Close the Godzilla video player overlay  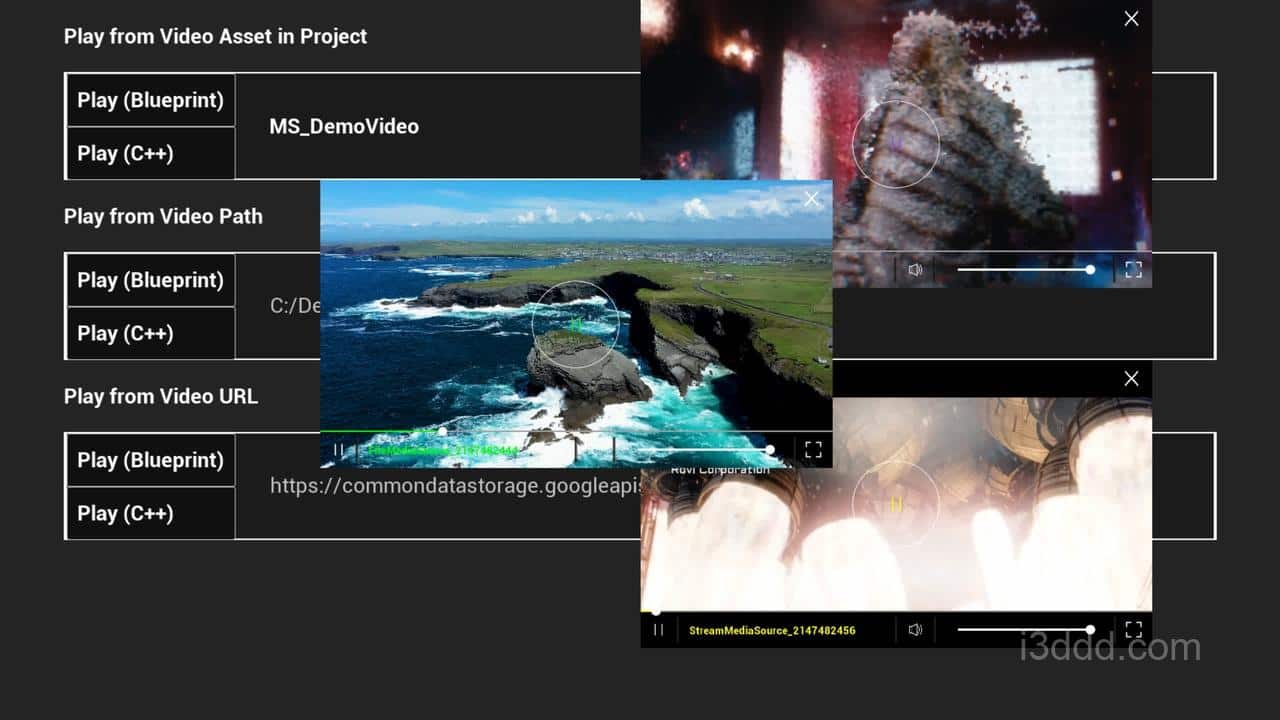[x=1131, y=18]
